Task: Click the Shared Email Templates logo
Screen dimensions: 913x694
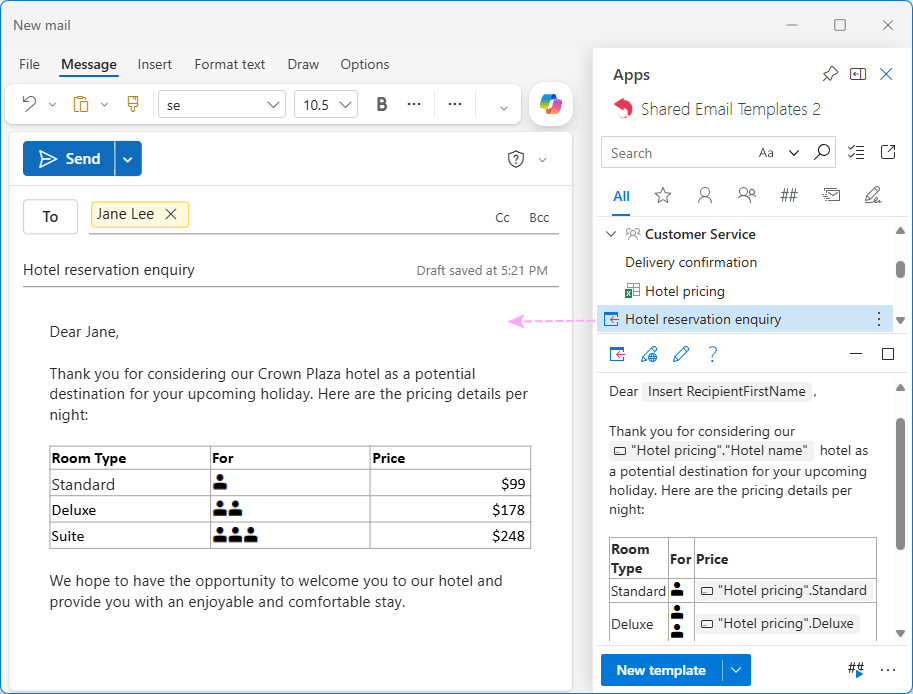Action: (x=623, y=108)
